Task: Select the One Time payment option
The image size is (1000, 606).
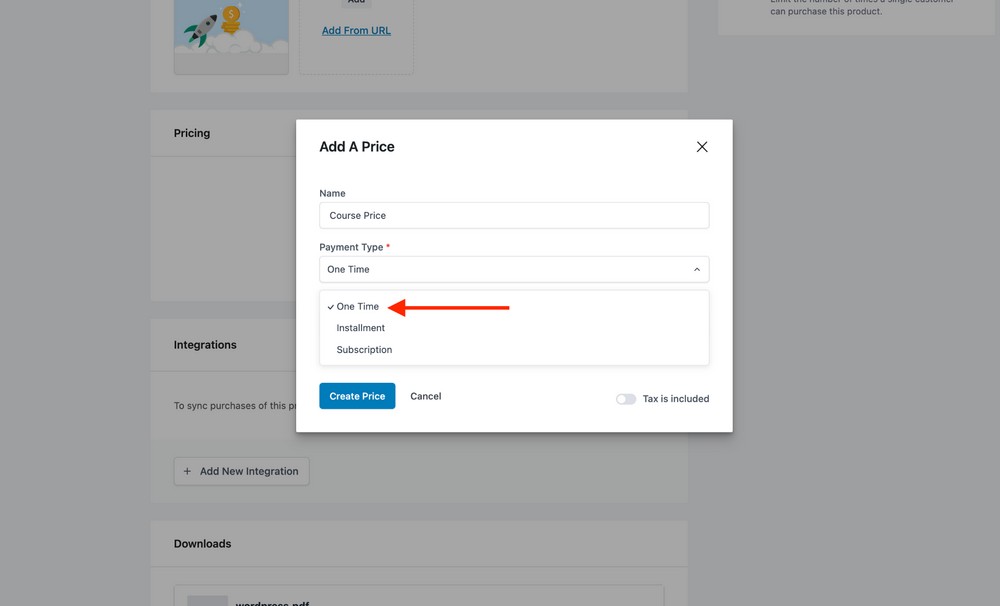Action: (x=358, y=306)
